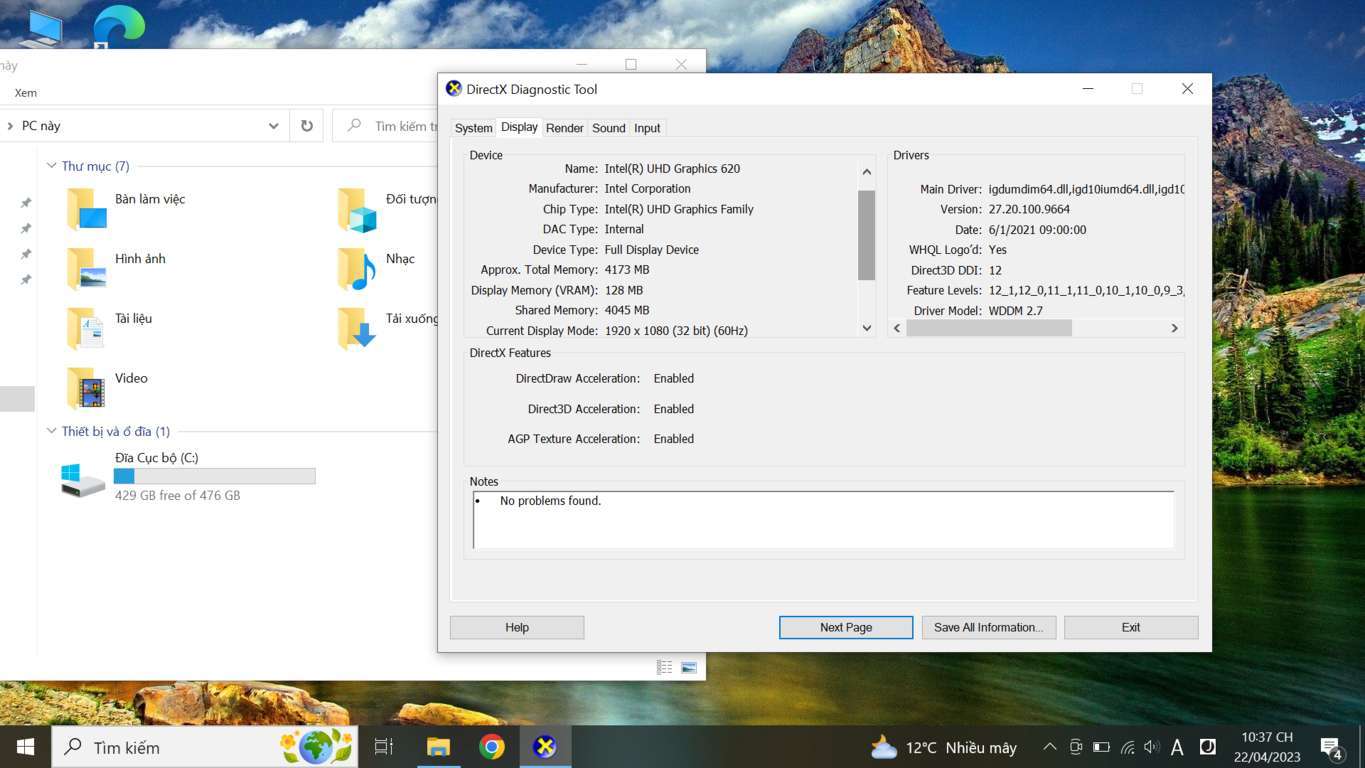Open the 'Nhạc' folder in Explorer
Viewport: 1365px width, 768px height.
(x=376, y=268)
